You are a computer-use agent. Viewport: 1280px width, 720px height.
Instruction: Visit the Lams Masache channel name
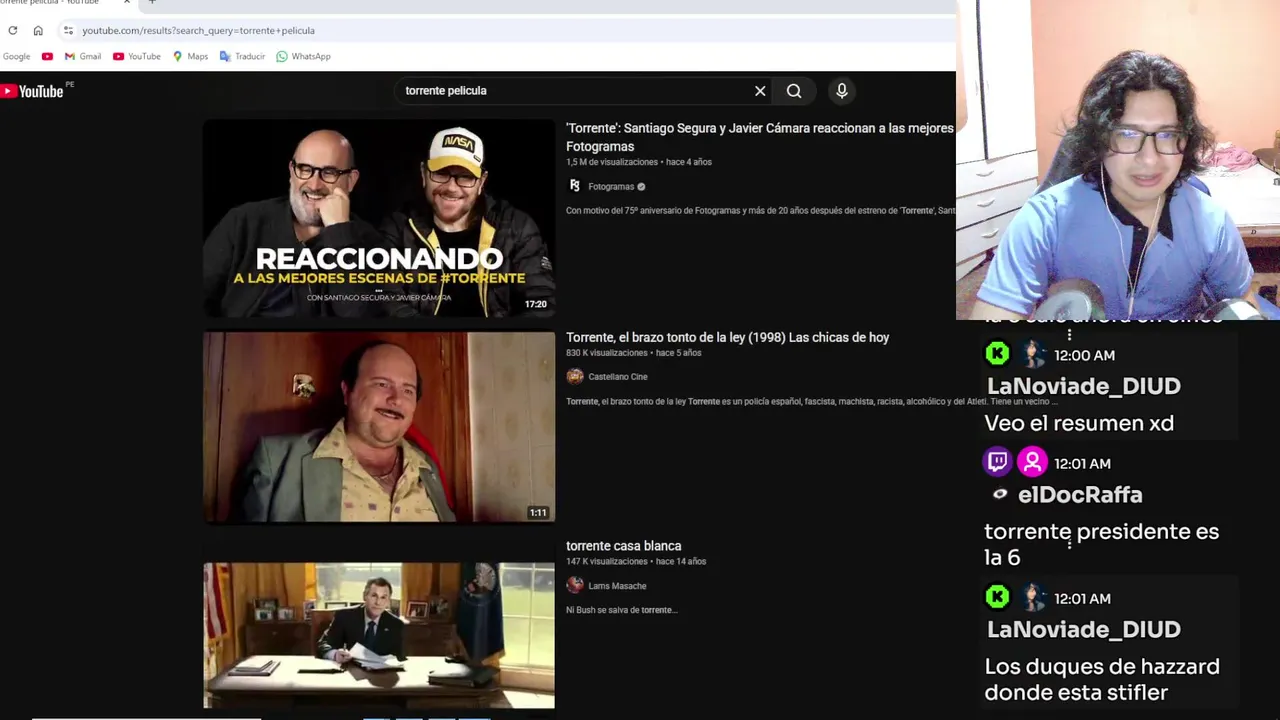617,586
